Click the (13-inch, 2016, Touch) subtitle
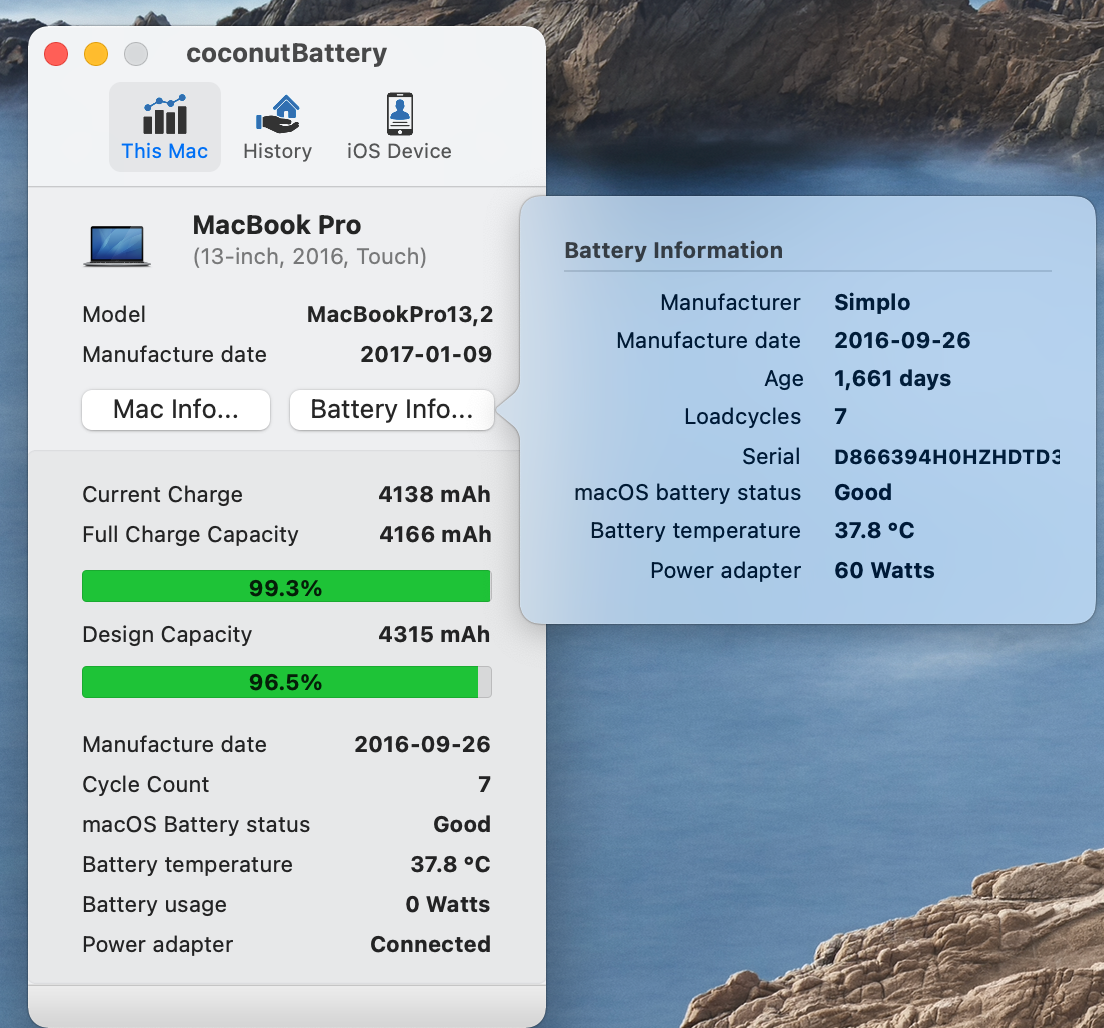The image size is (1104, 1028). [310, 256]
